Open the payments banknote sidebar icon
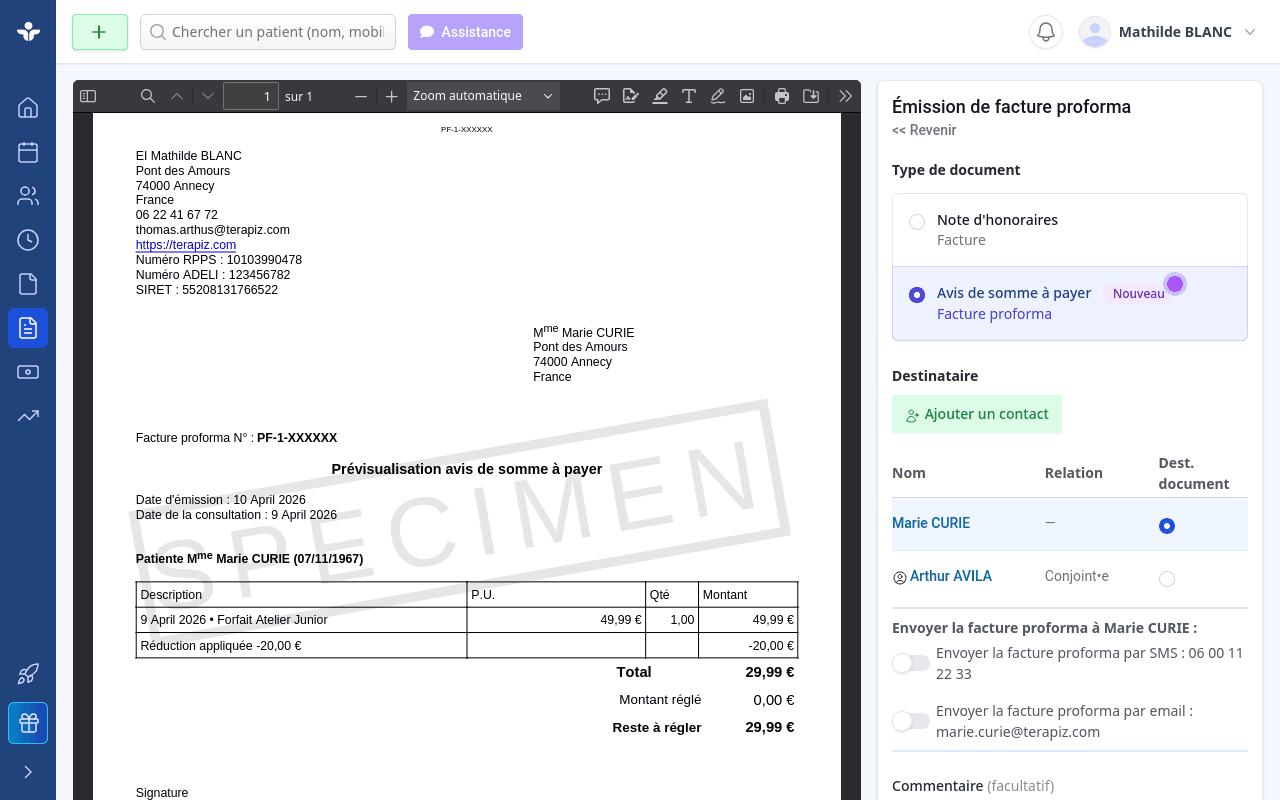Screen dimensions: 1280x800 28,372
